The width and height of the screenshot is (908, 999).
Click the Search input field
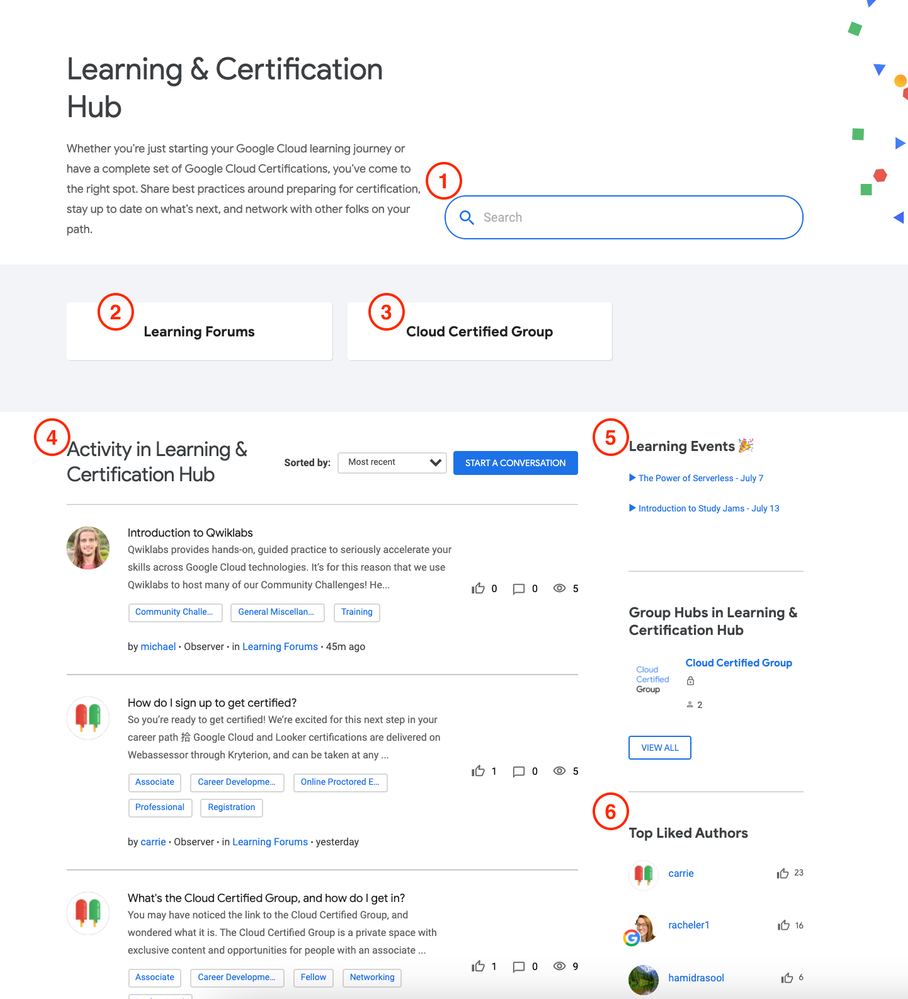click(624, 217)
